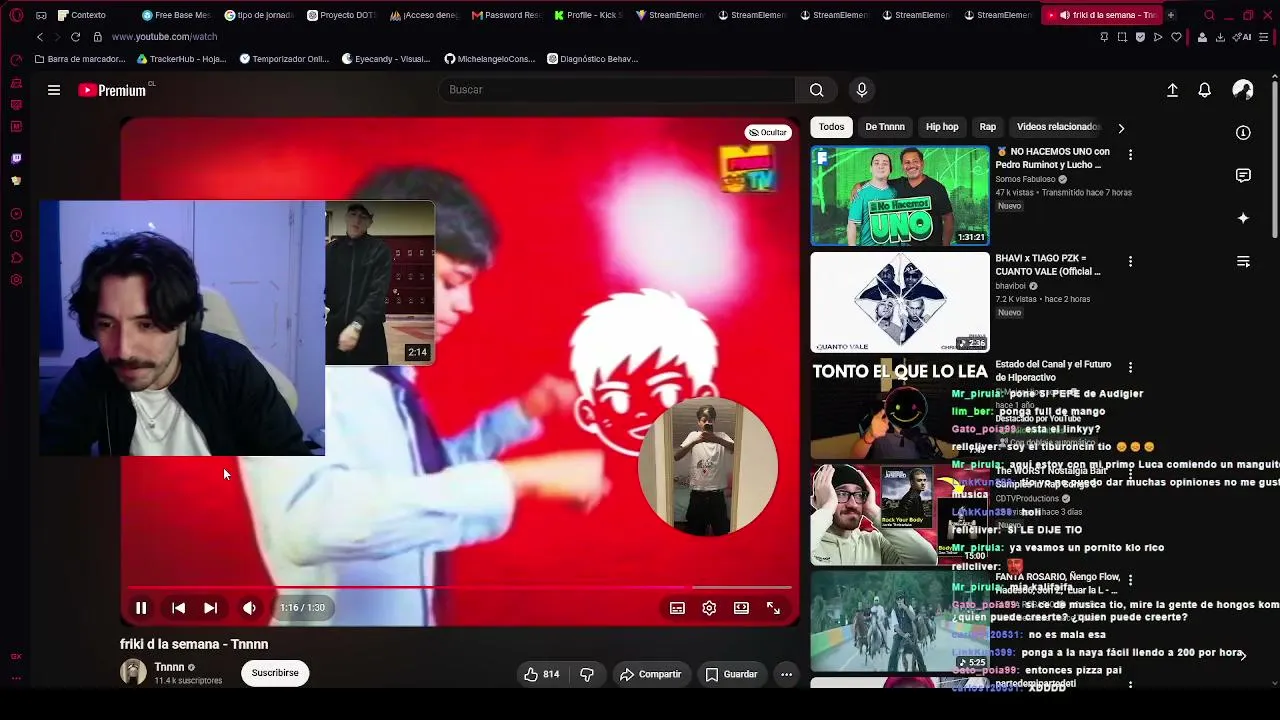The height and width of the screenshot is (720, 1280).
Task: Open the circular channel end-screen element
Action: tap(708, 467)
